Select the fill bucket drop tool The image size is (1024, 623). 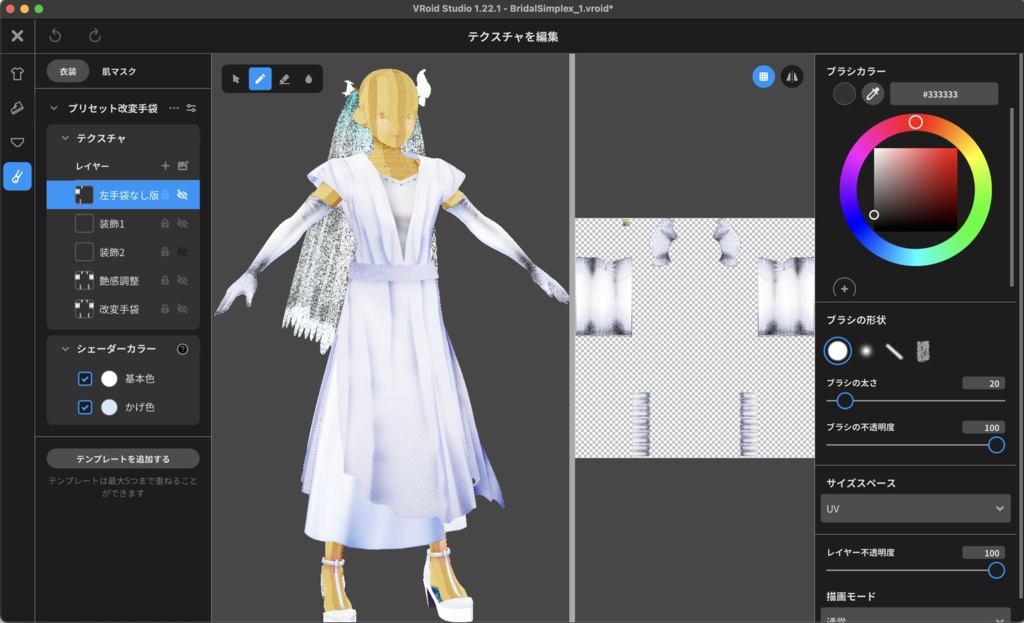308,79
